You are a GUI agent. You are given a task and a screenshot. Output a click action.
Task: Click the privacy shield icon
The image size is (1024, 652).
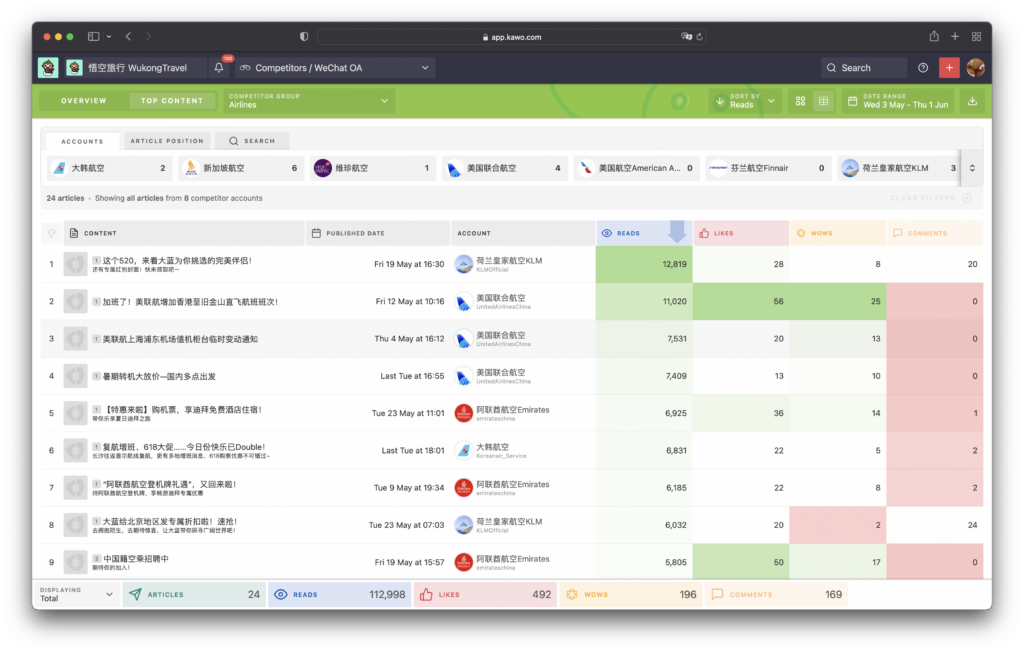[x=304, y=37]
